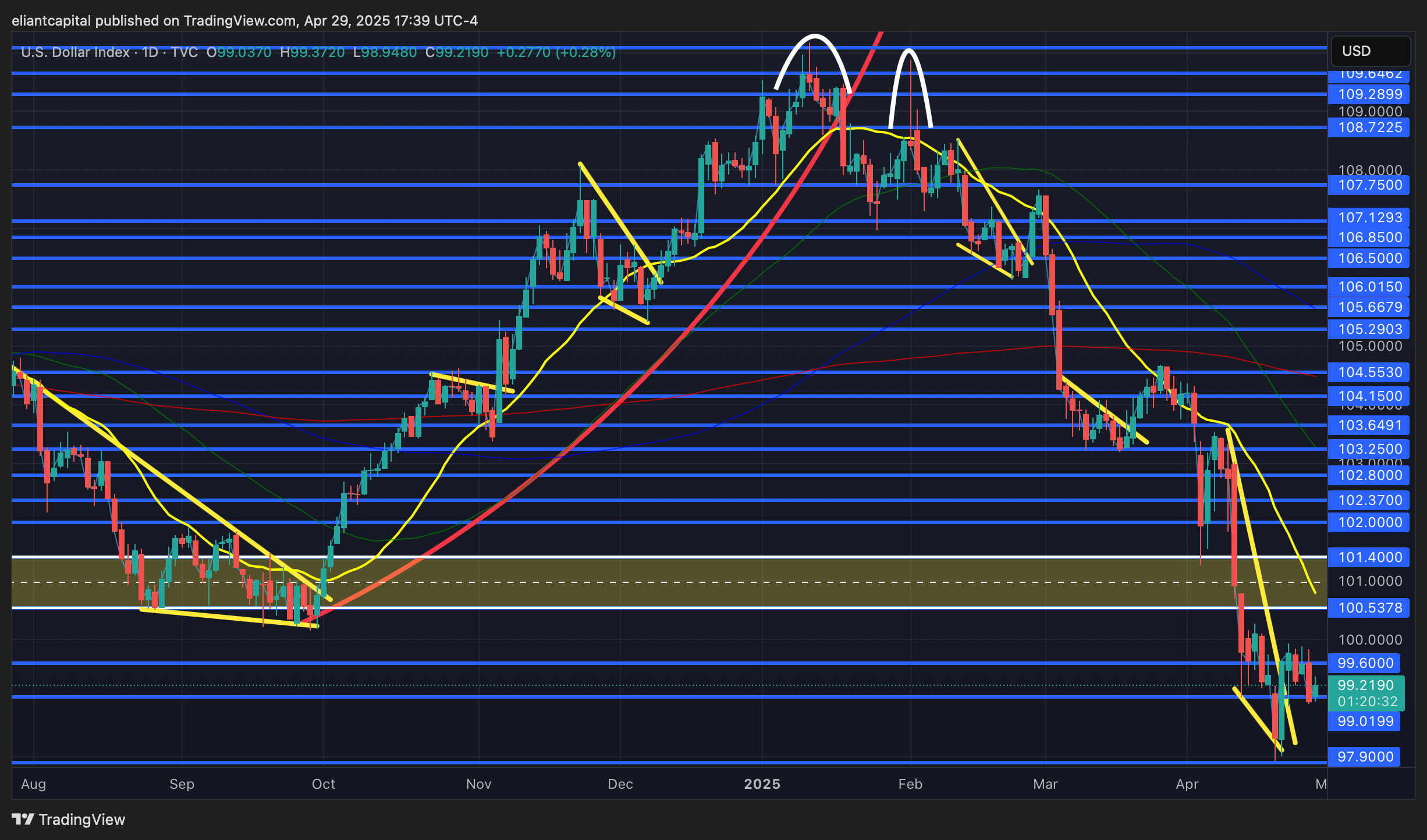The height and width of the screenshot is (840, 1427).
Task: Select the 99.6000 price level label
Action: 1365,663
